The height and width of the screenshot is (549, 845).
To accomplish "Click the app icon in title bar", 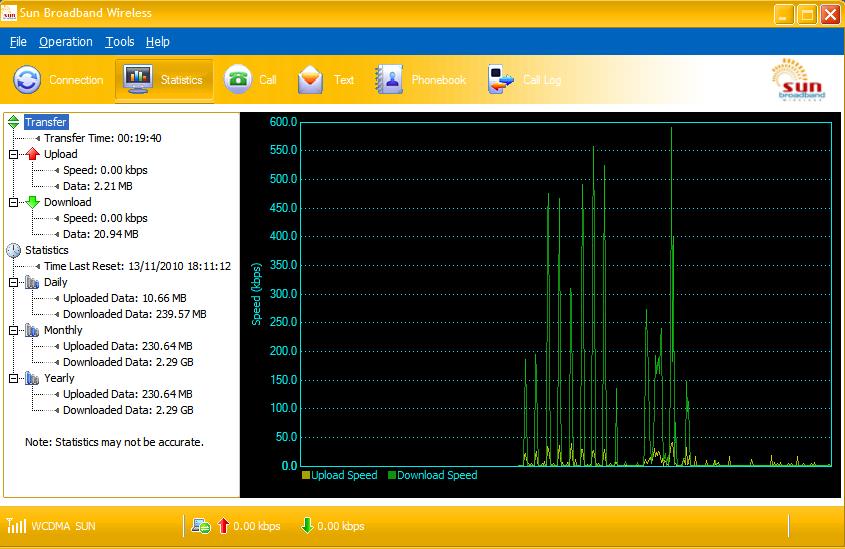I will coord(9,13).
